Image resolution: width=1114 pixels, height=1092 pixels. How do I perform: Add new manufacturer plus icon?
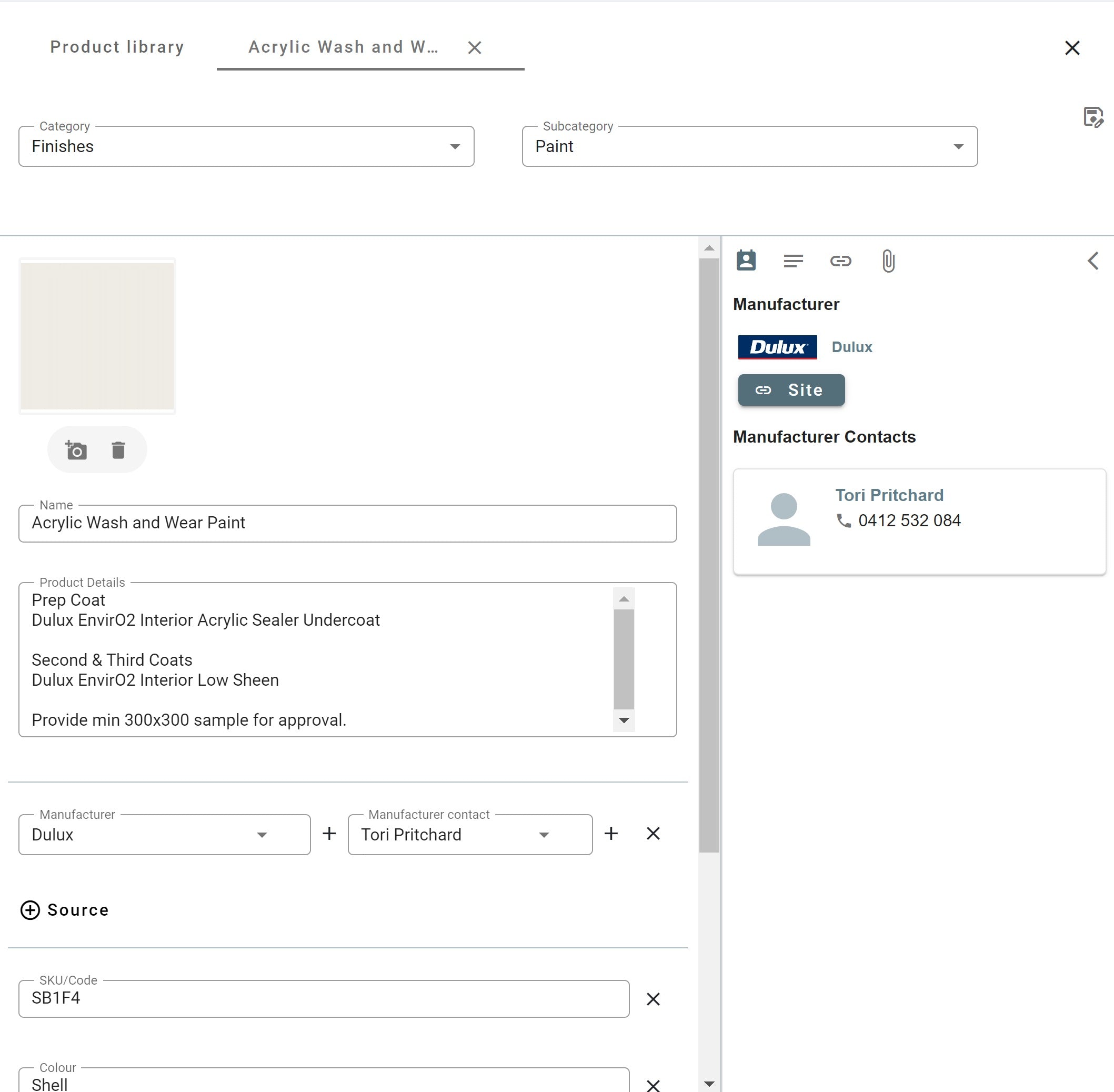tap(329, 833)
